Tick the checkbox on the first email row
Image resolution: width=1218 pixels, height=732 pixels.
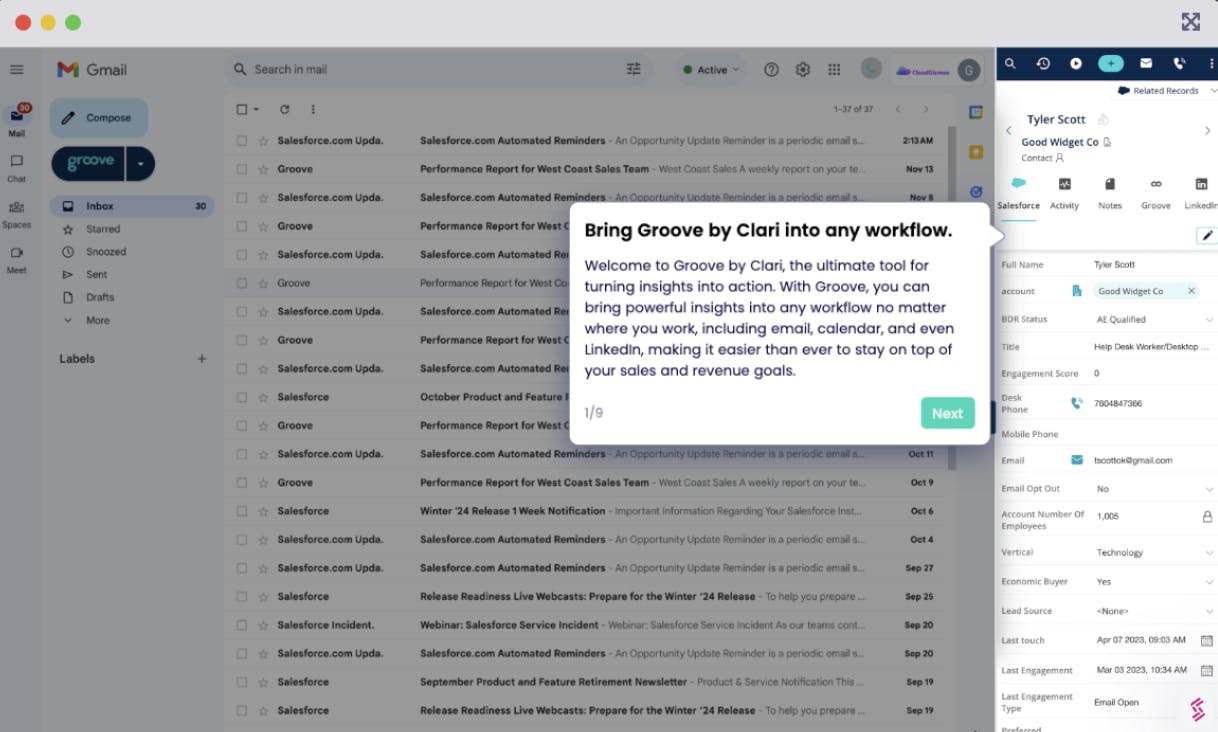pos(242,141)
